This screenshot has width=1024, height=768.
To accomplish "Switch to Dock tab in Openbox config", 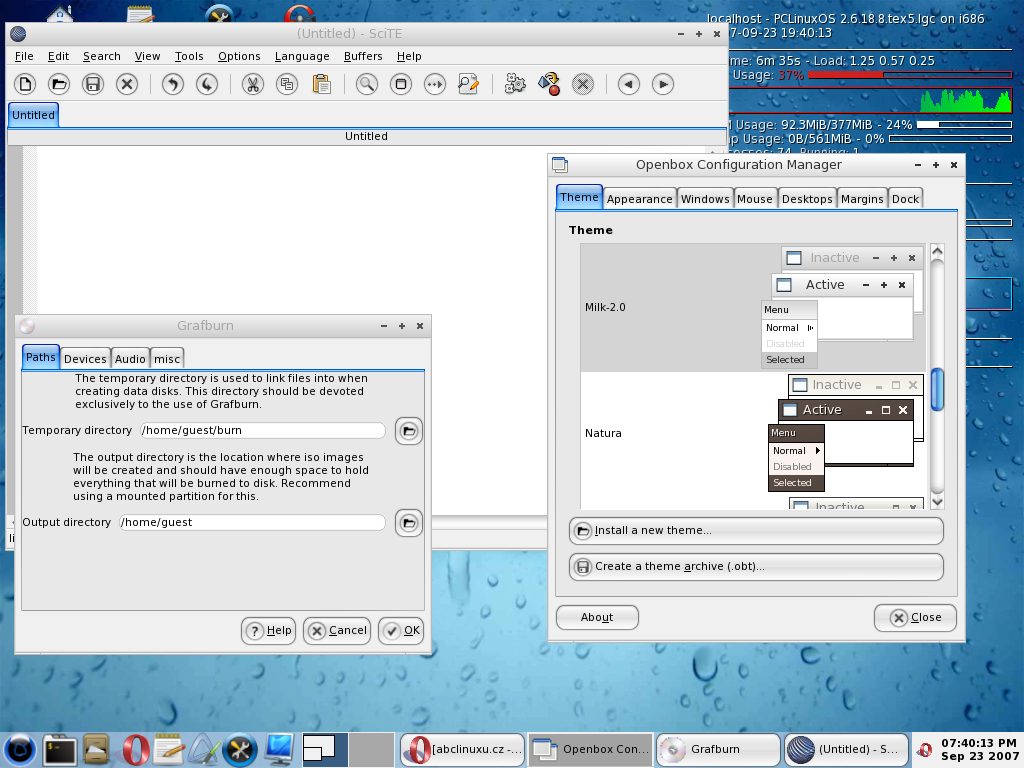I will [x=905, y=199].
